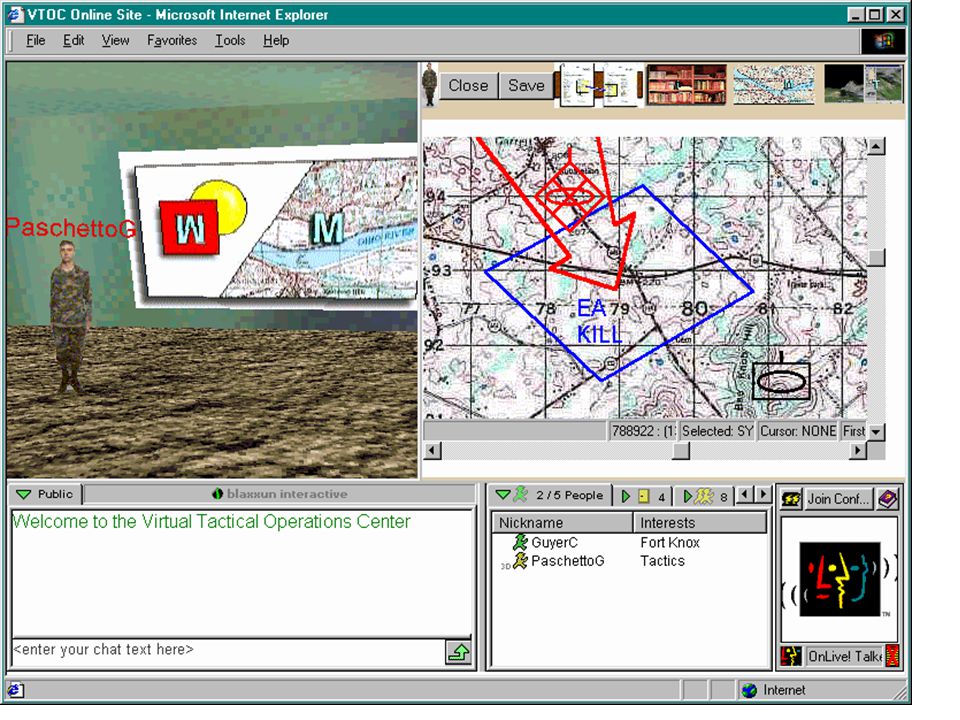Open the Edit menu
The image size is (960, 720).
[73, 40]
